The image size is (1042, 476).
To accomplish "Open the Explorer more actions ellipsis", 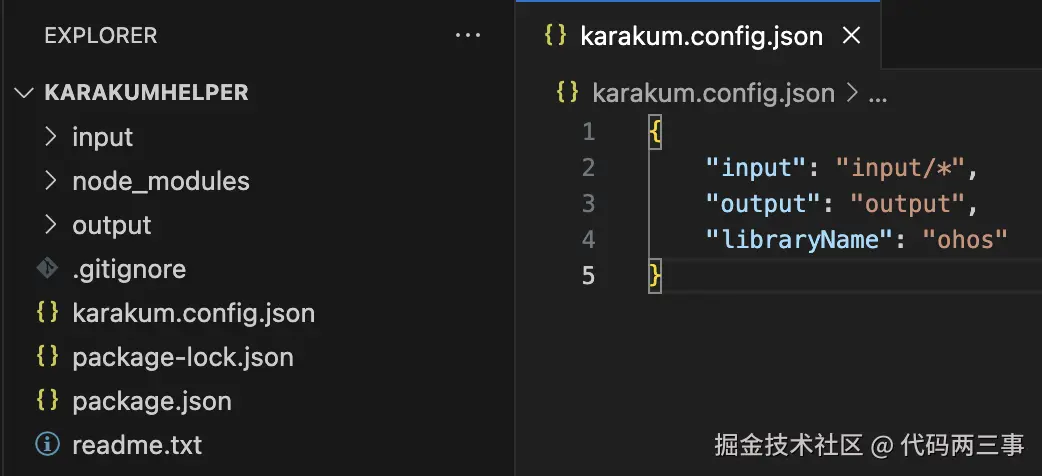I will click(467, 36).
